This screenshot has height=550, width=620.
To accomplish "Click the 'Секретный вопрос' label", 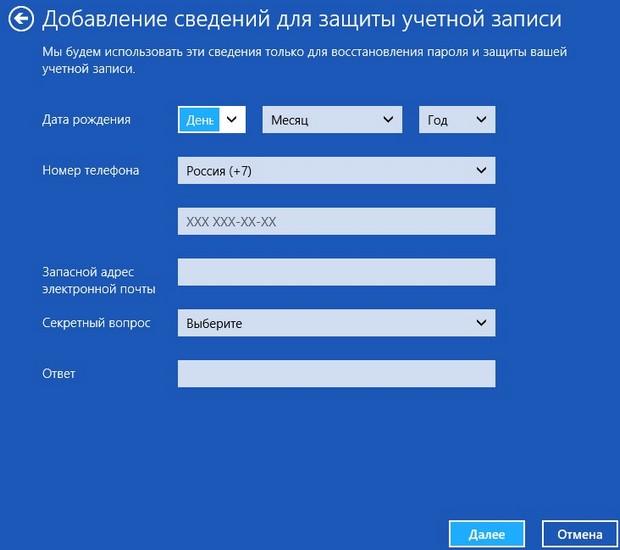I will point(96,323).
